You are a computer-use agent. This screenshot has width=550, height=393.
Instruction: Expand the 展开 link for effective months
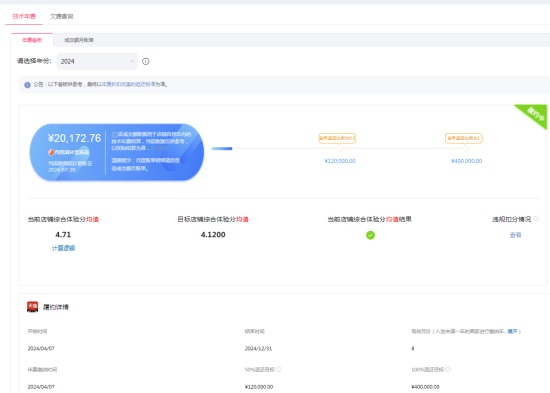[x=512, y=331]
